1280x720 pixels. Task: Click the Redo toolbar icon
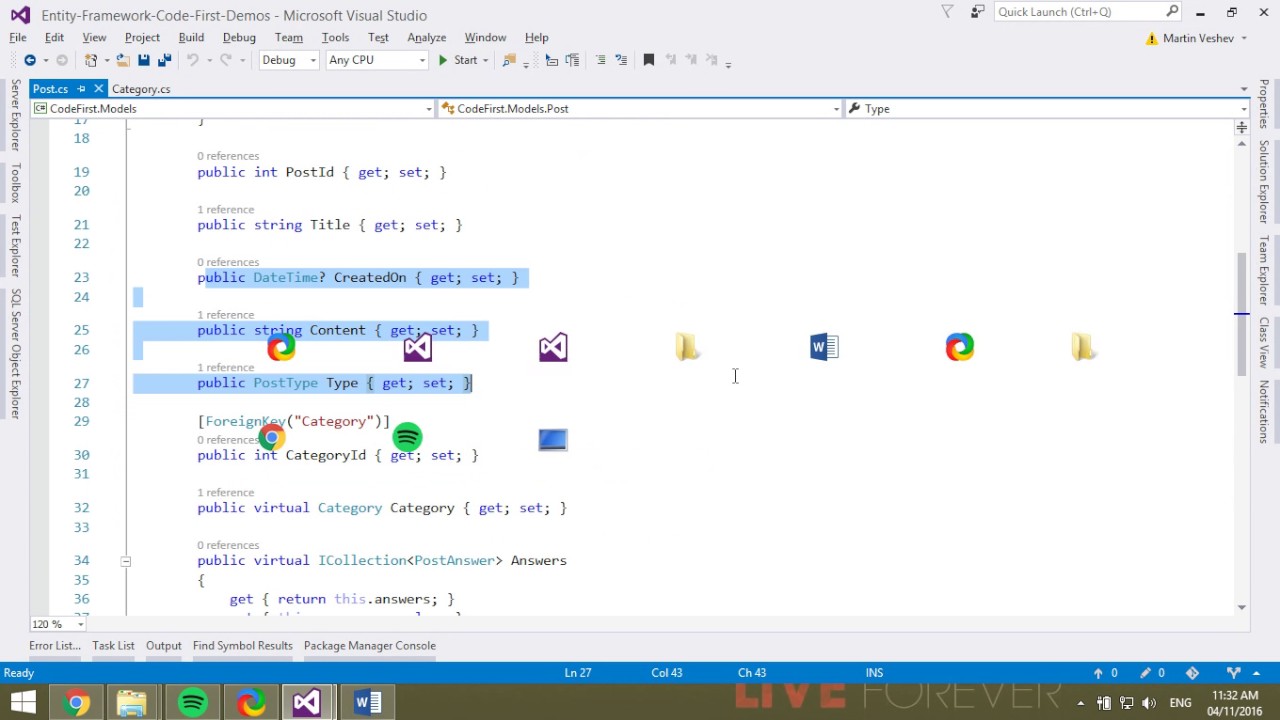[226, 60]
